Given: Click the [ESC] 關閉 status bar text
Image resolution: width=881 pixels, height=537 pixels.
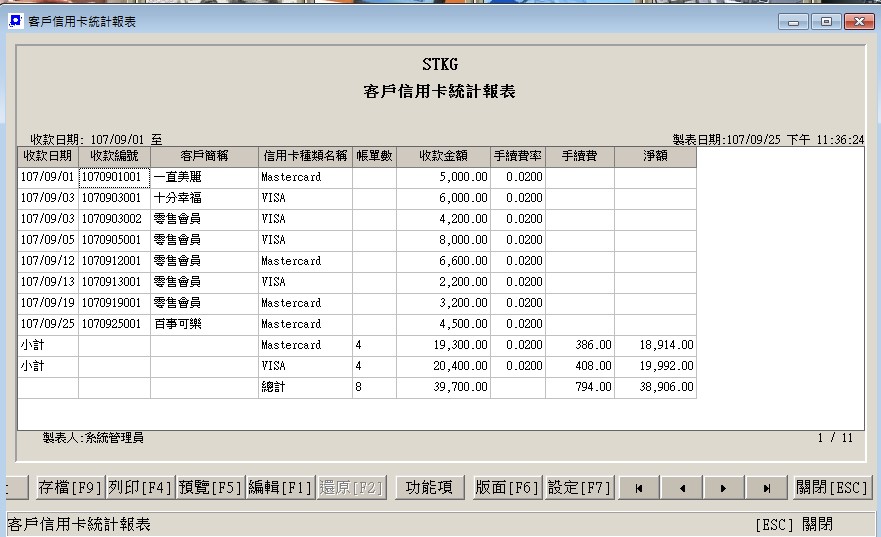Looking at the screenshot, I should tap(794, 525).
